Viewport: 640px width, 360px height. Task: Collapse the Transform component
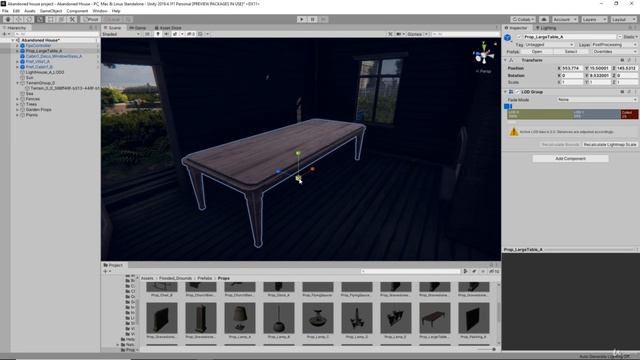505,60
